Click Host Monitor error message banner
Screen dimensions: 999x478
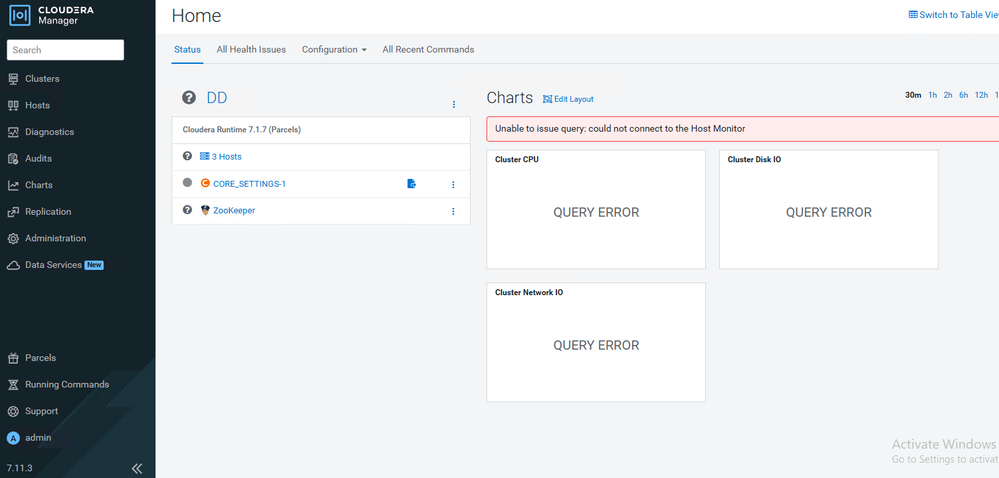743,129
